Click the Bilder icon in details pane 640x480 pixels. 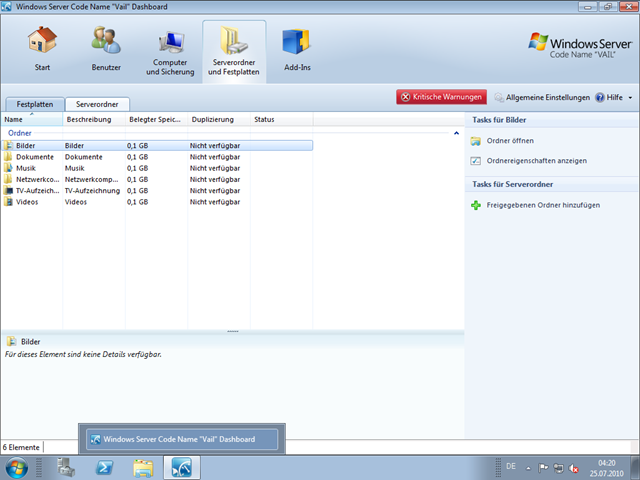pos(12,341)
